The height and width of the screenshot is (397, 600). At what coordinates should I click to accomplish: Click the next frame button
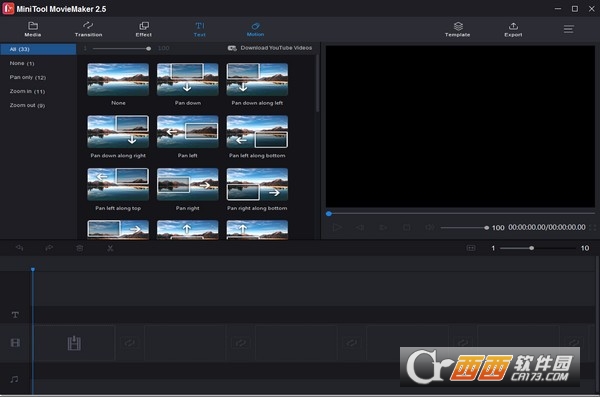(383, 227)
